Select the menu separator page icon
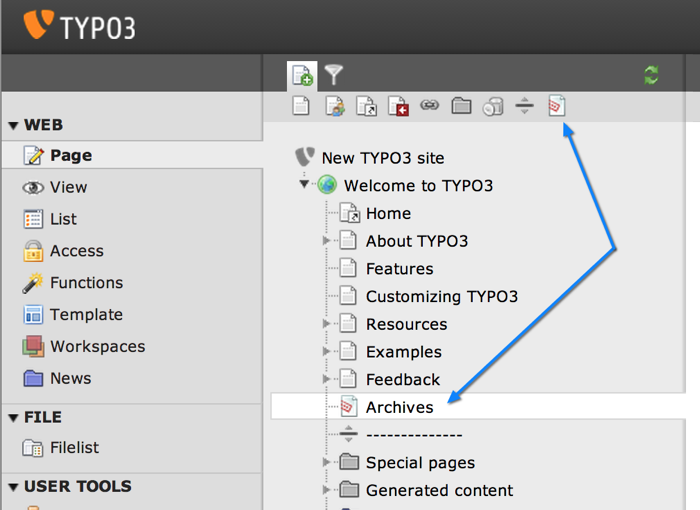Viewport: 700px width, 510px height. pyautogui.click(x=524, y=106)
